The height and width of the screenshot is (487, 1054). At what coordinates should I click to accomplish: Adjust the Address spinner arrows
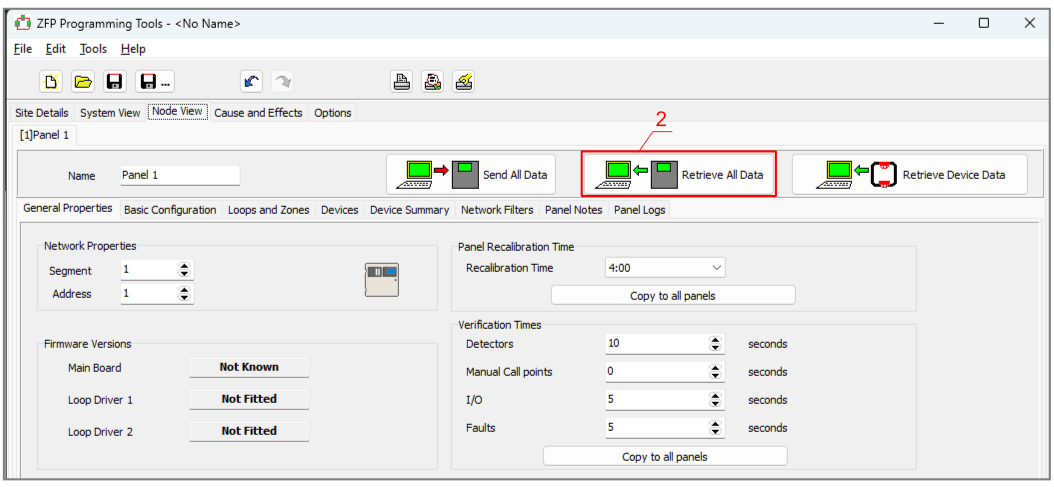(184, 294)
